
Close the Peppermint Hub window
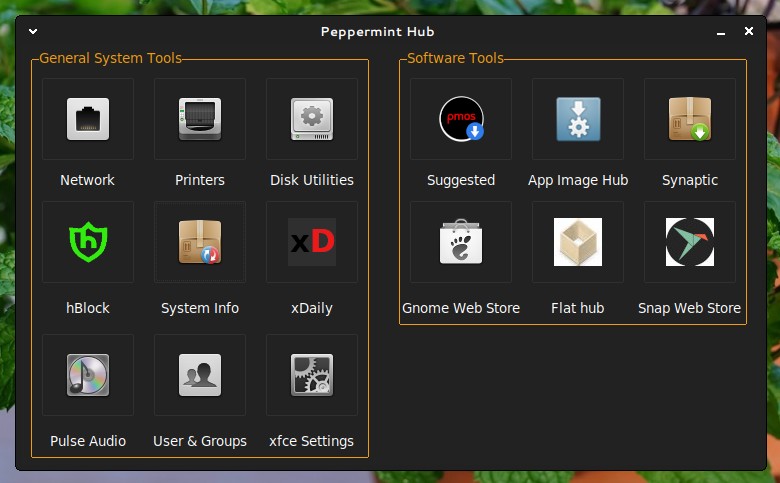749,31
